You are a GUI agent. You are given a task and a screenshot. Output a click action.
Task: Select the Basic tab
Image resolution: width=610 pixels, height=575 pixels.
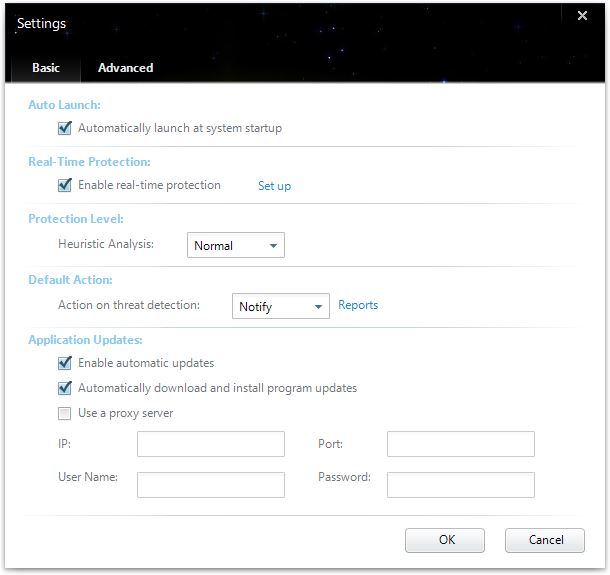(46, 68)
